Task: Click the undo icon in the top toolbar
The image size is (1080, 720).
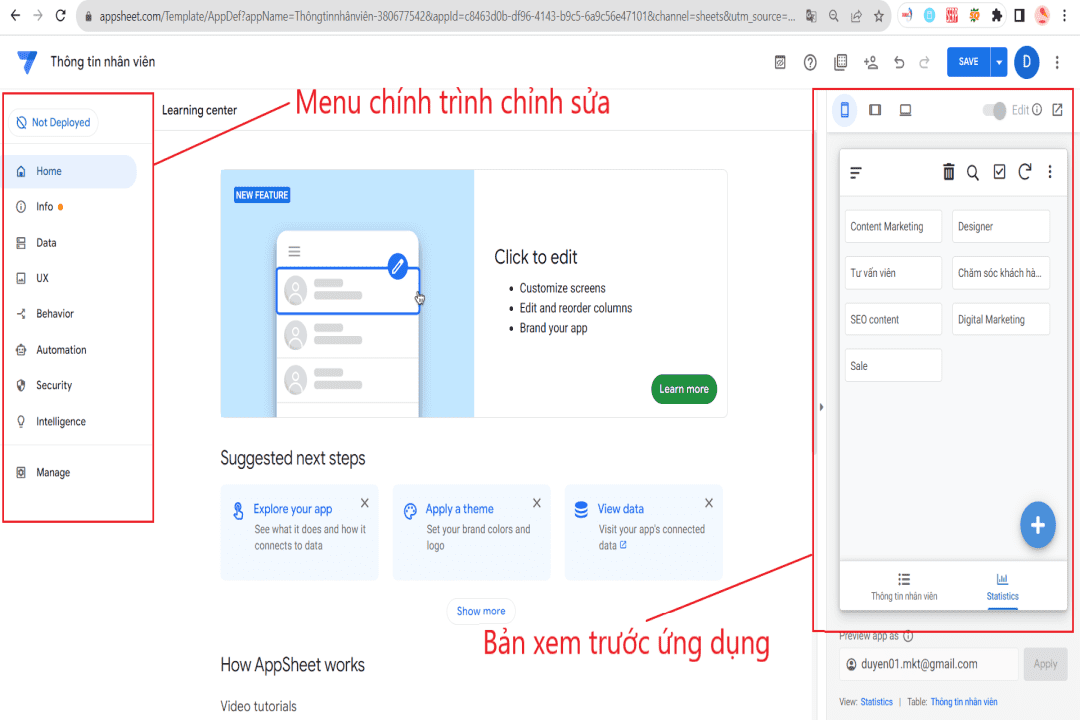Action: pos(899,61)
